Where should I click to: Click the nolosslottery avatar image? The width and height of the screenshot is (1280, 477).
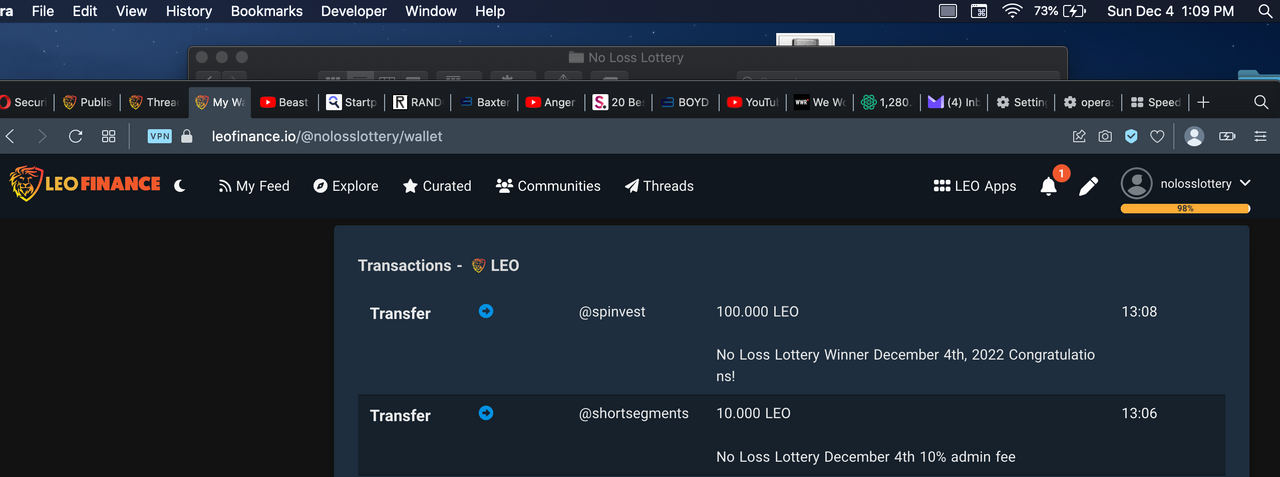1137,184
